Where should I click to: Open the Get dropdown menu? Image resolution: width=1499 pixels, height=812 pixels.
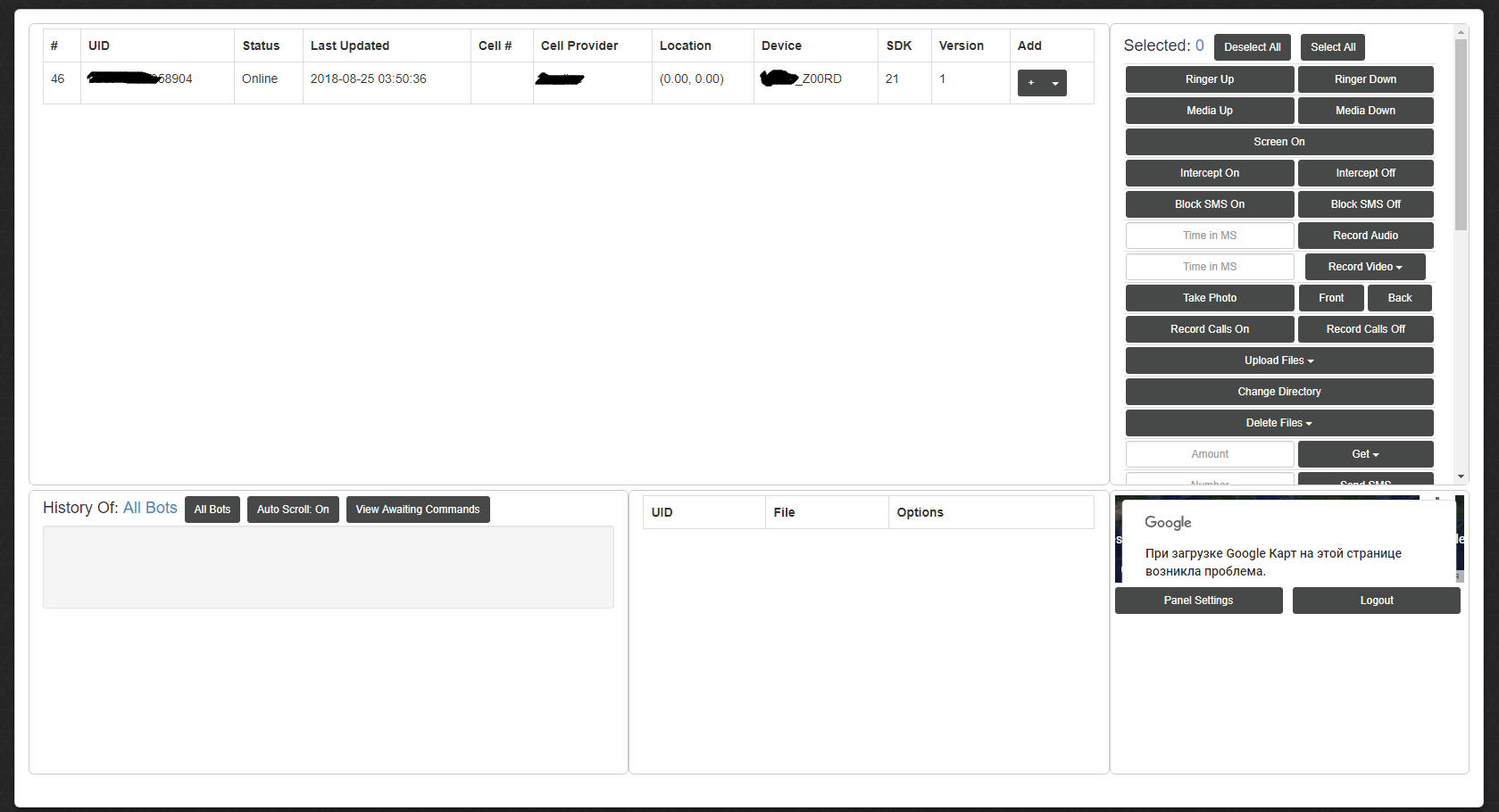point(1364,454)
